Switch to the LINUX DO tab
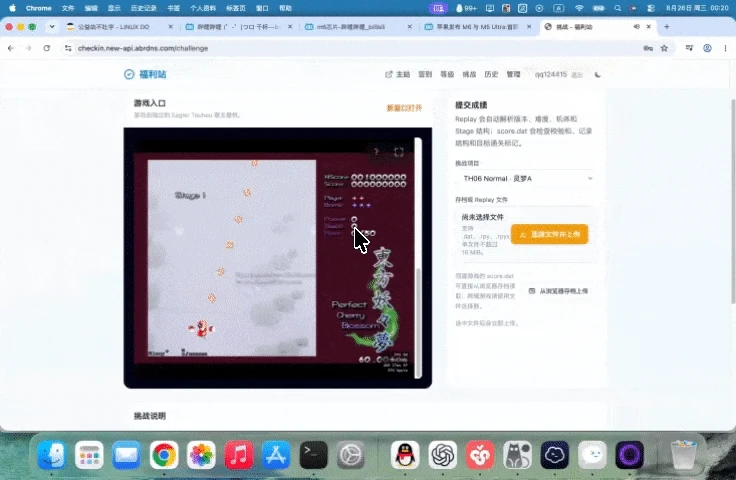 (x=119, y=27)
